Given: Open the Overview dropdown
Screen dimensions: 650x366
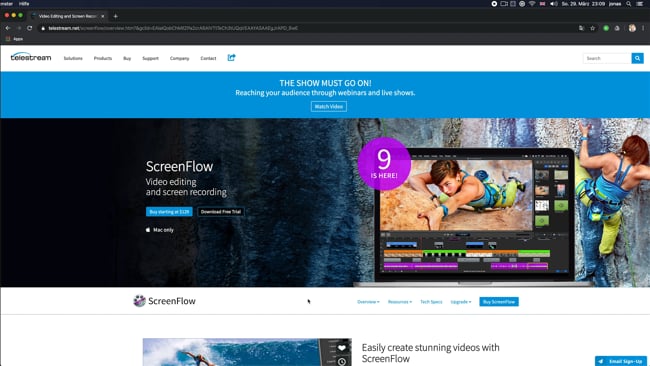Looking at the screenshot, I should coord(368,302).
